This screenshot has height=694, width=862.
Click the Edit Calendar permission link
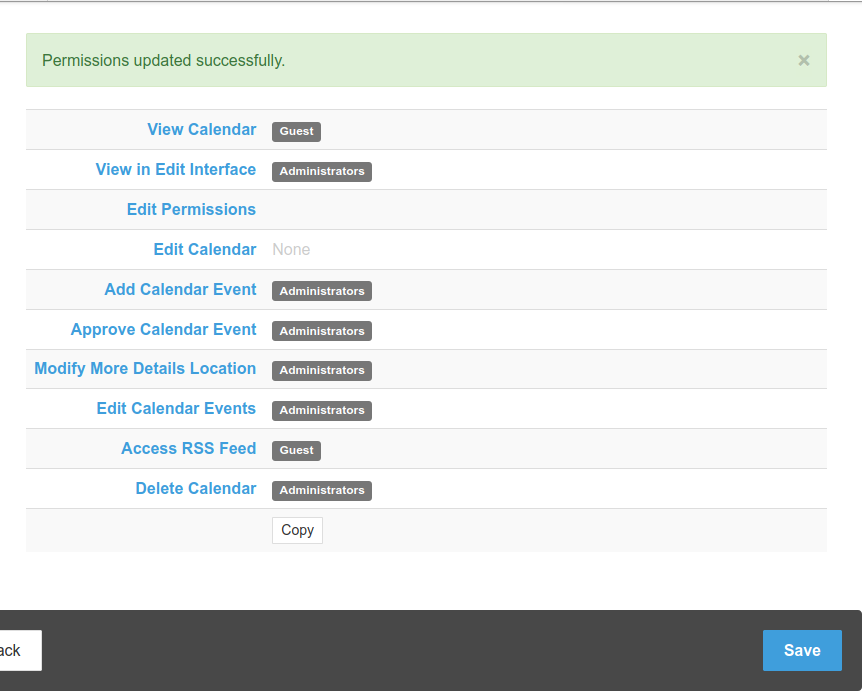(x=205, y=249)
